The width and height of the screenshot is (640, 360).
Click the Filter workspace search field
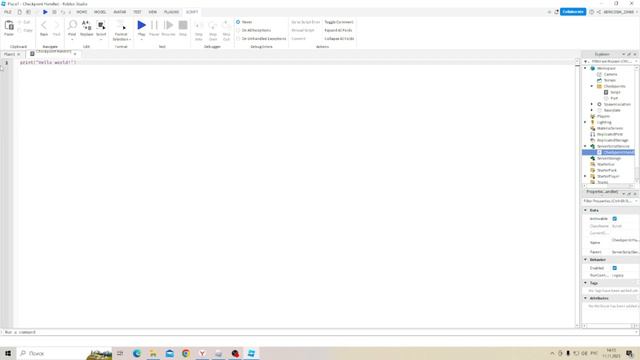[x=611, y=61]
